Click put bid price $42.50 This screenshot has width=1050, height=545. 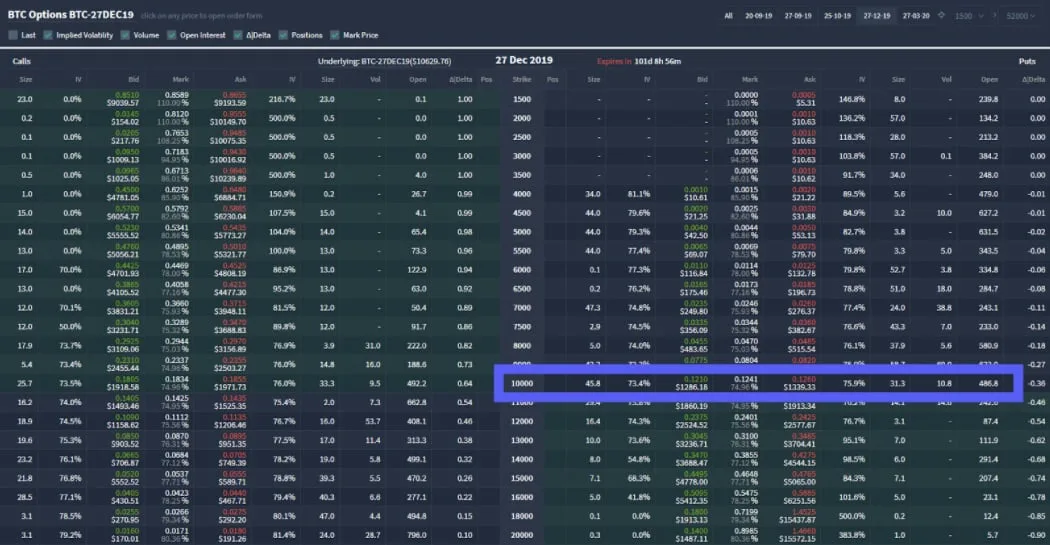[696, 236]
